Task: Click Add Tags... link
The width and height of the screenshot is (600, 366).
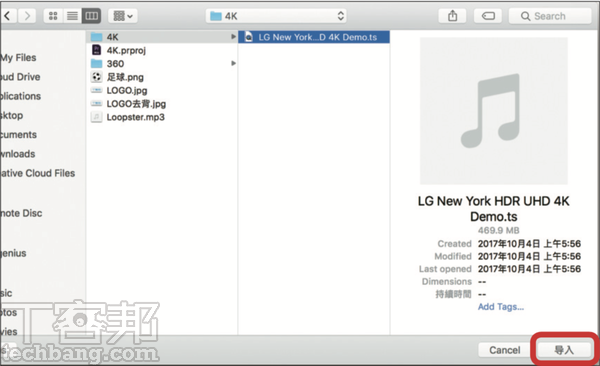Action: (x=501, y=307)
